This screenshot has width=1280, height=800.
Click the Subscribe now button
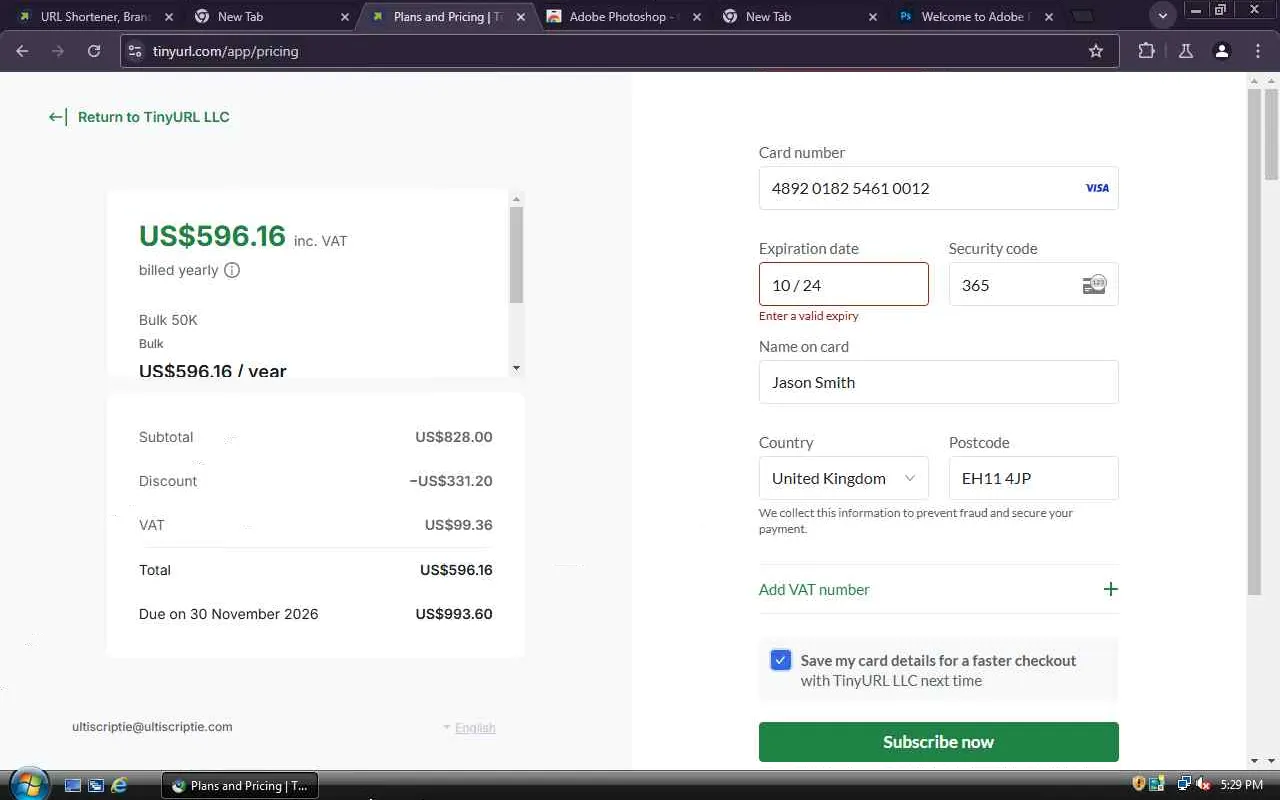tap(938, 742)
